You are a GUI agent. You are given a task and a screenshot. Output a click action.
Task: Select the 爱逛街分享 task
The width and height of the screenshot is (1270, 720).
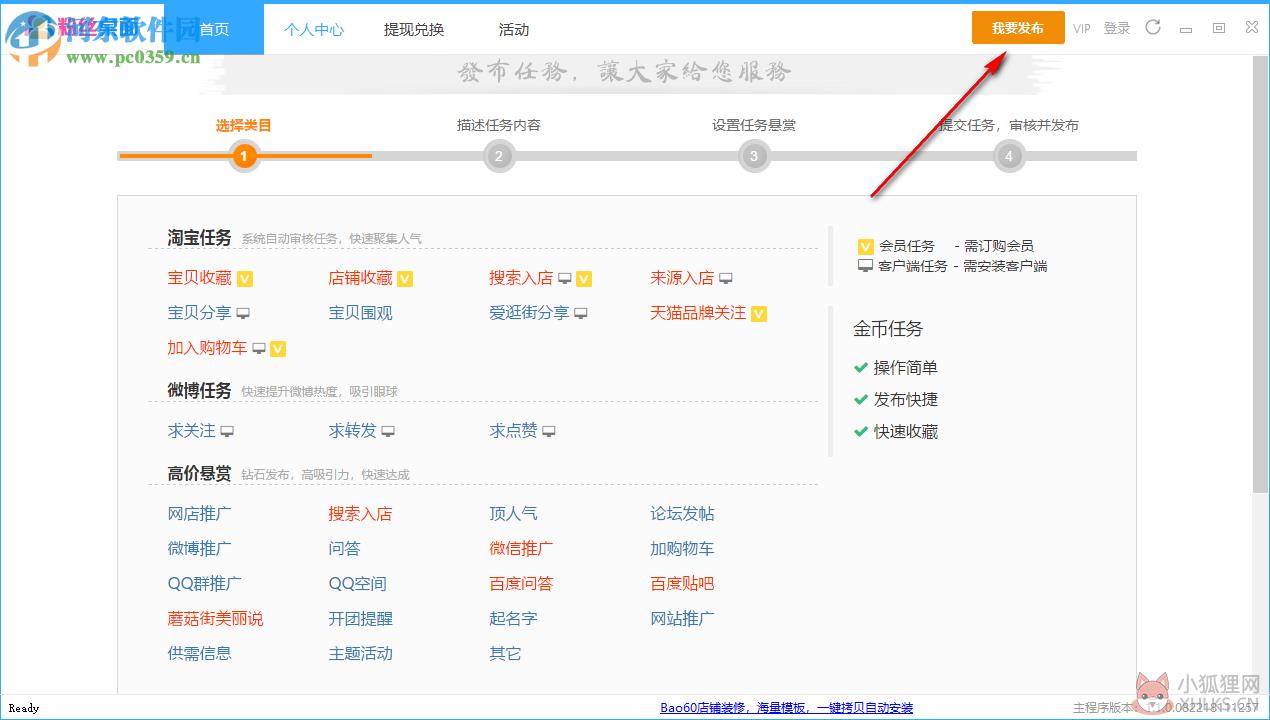click(x=529, y=313)
